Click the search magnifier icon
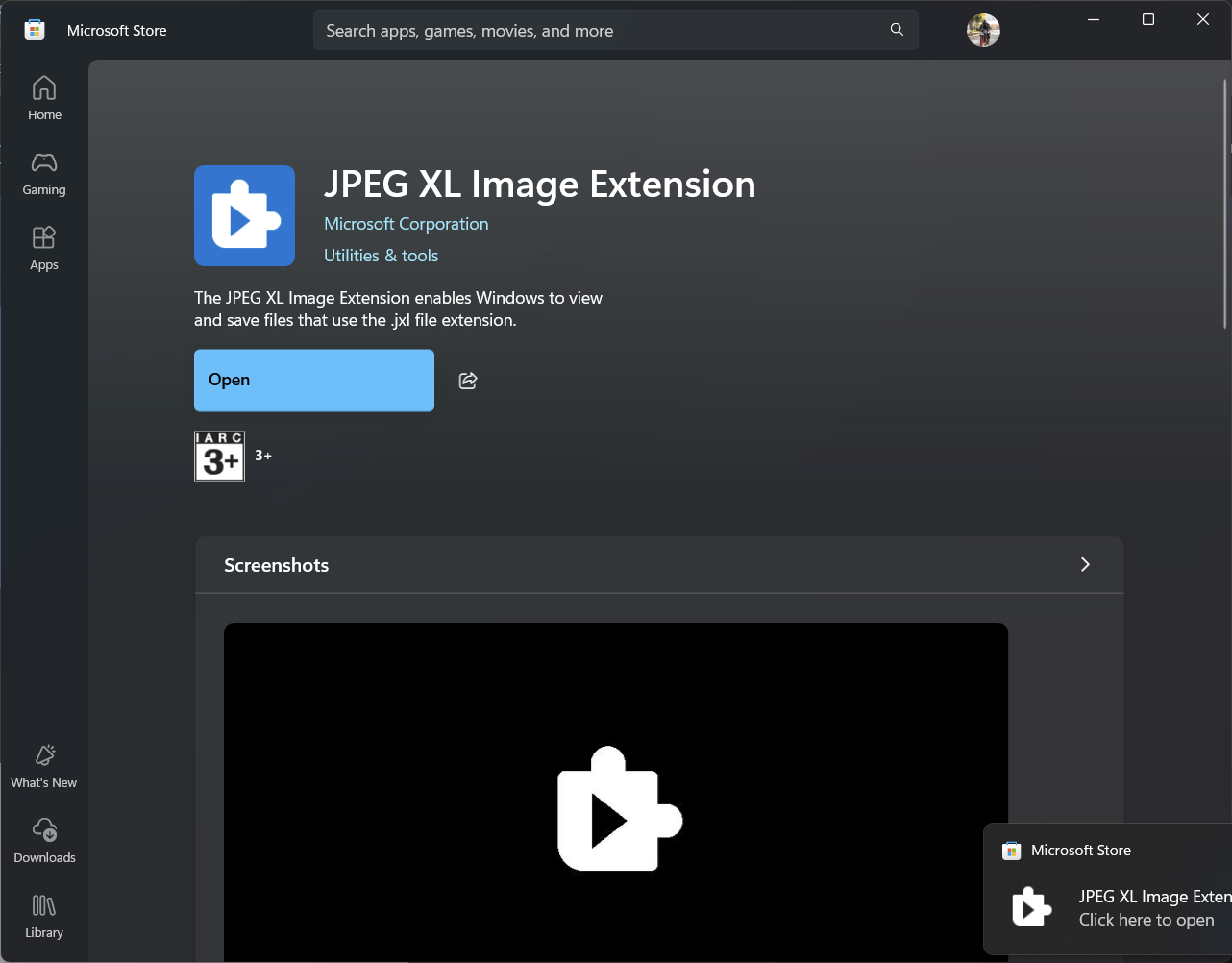Image resolution: width=1232 pixels, height=963 pixels. pyautogui.click(x=897, y=30)
